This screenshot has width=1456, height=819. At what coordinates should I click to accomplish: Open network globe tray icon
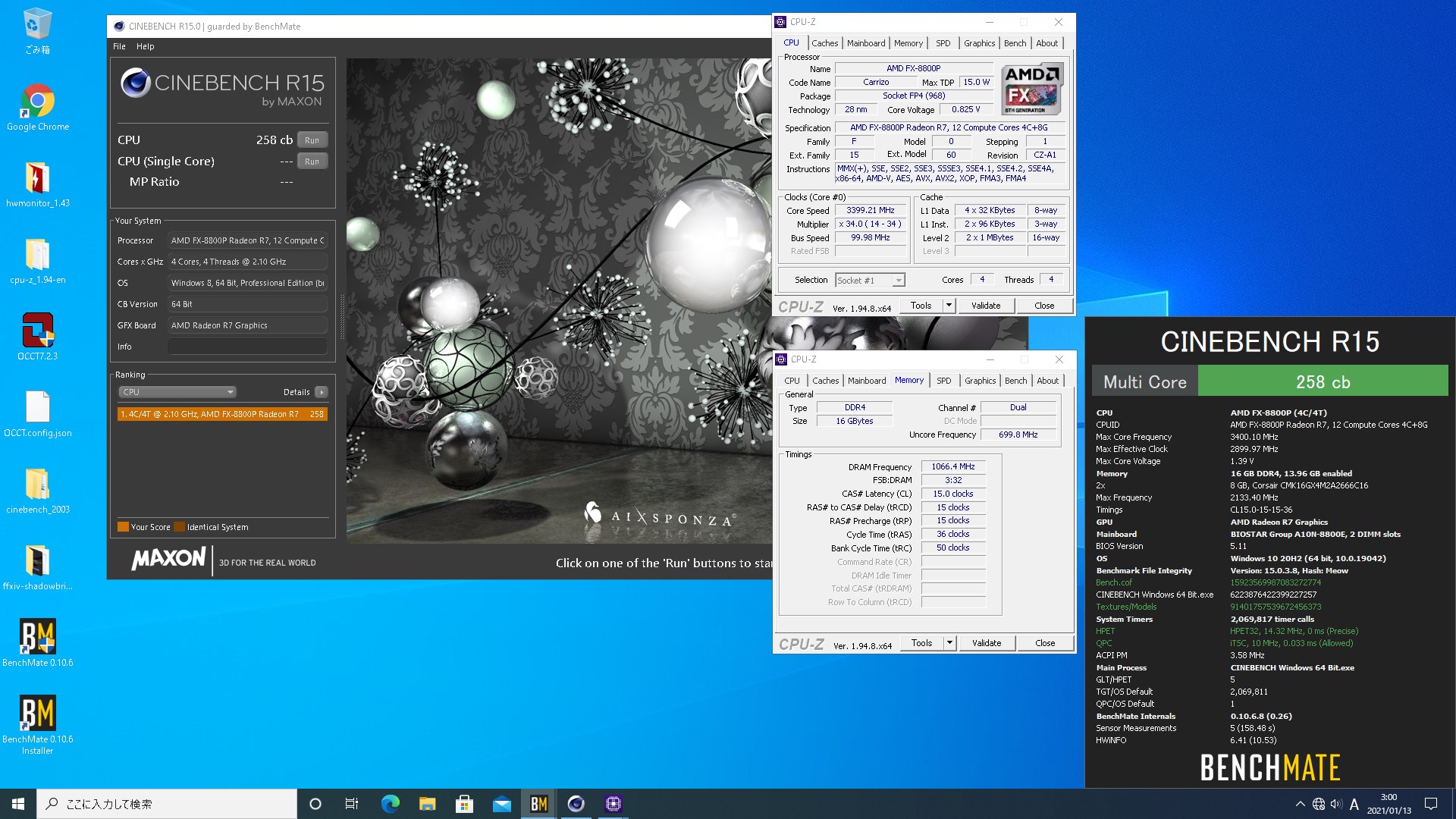pos(1319,804)
